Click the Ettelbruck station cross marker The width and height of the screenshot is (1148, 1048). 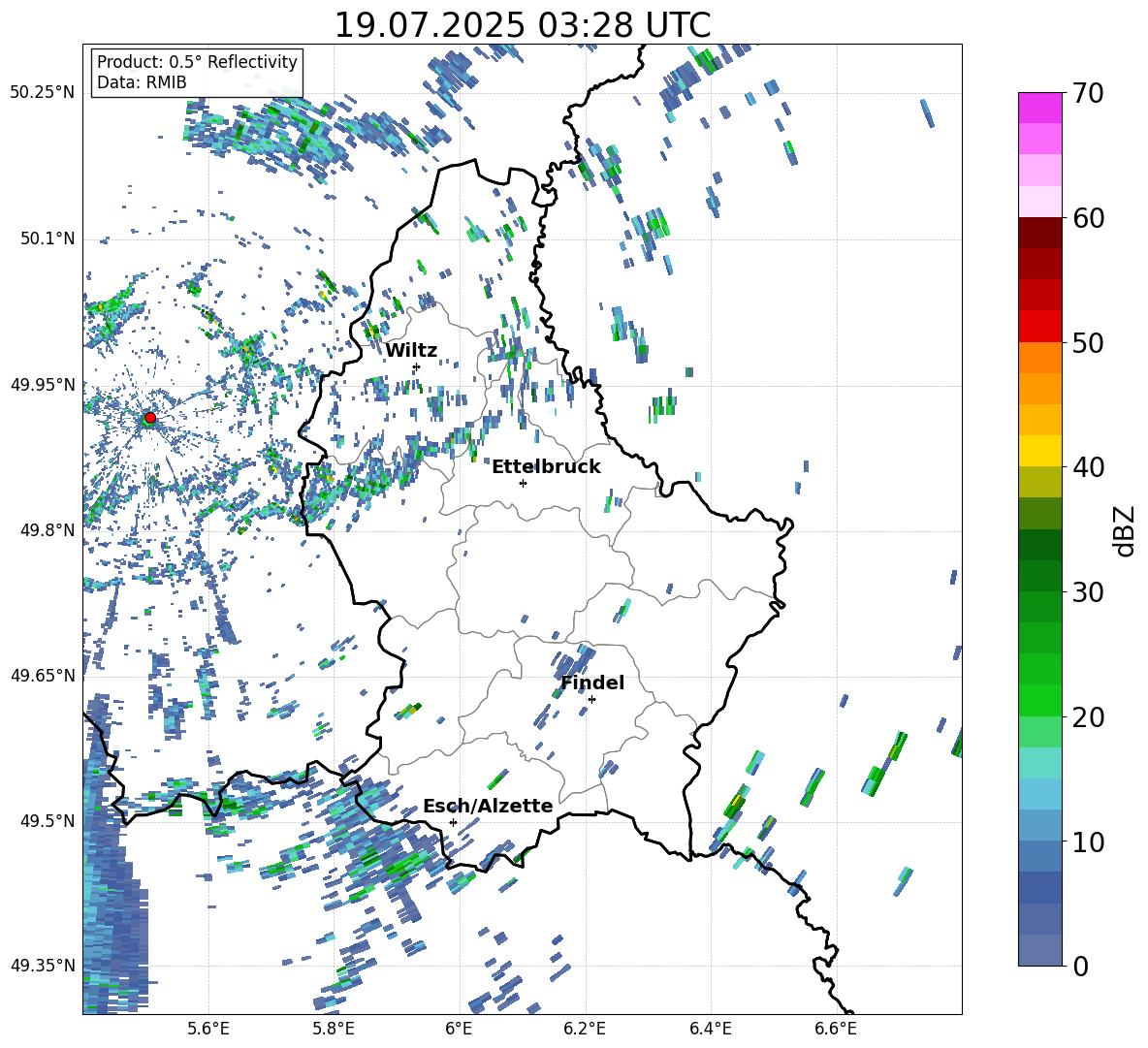point(523,483)
